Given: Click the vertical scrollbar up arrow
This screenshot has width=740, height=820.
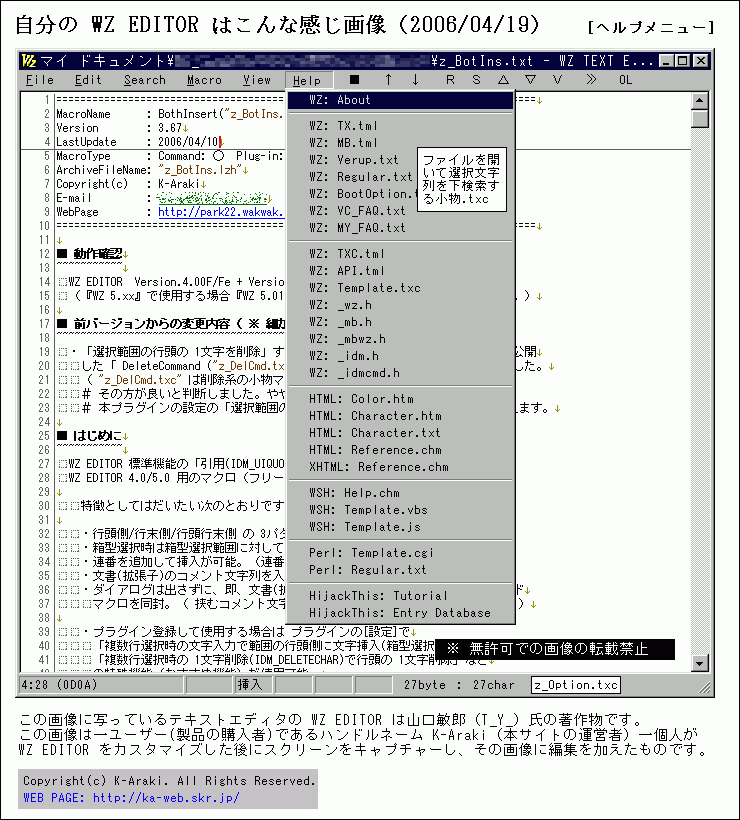Looking at the screenshot, I should pos(700,100).
